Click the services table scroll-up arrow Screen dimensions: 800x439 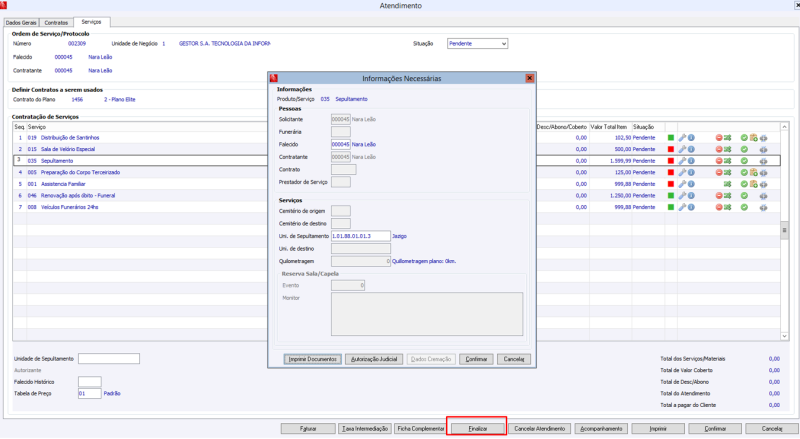[785, 127]
